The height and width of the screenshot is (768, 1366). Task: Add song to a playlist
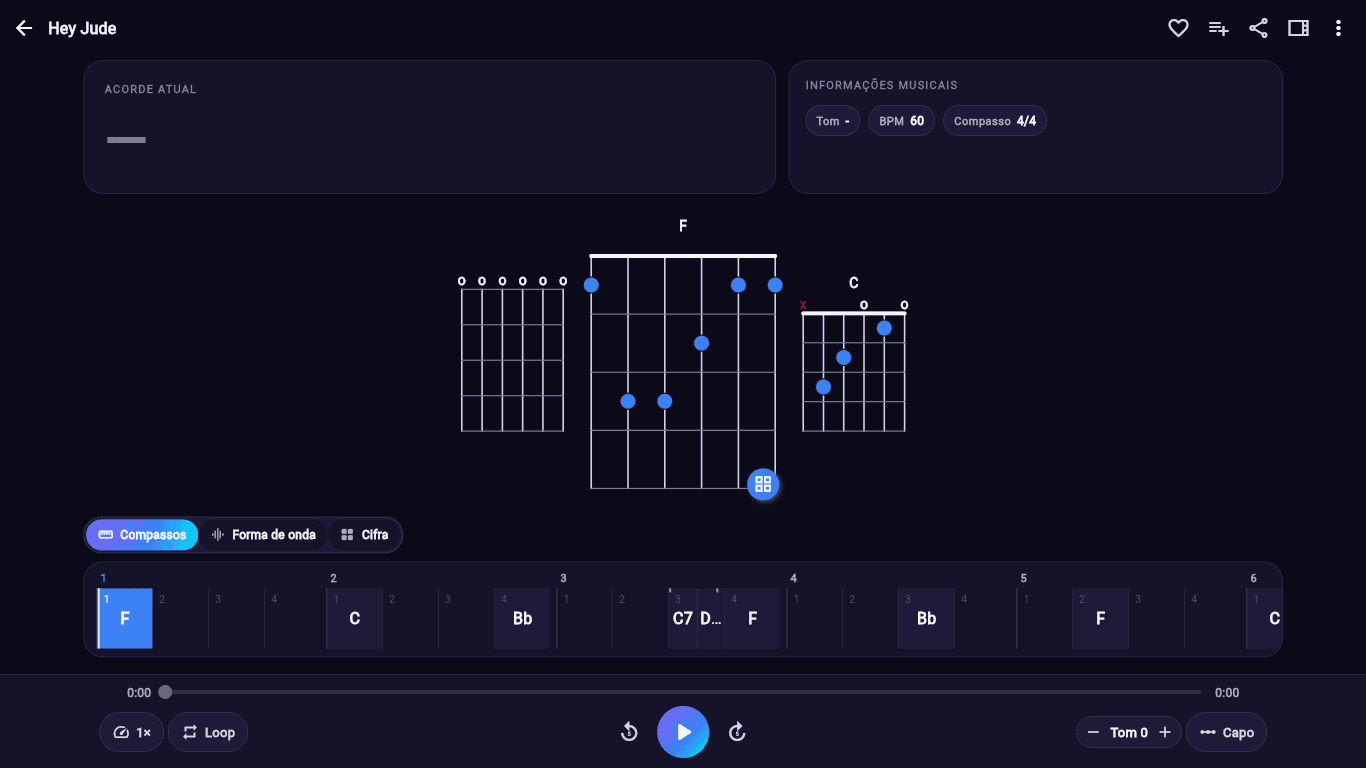1218,28
